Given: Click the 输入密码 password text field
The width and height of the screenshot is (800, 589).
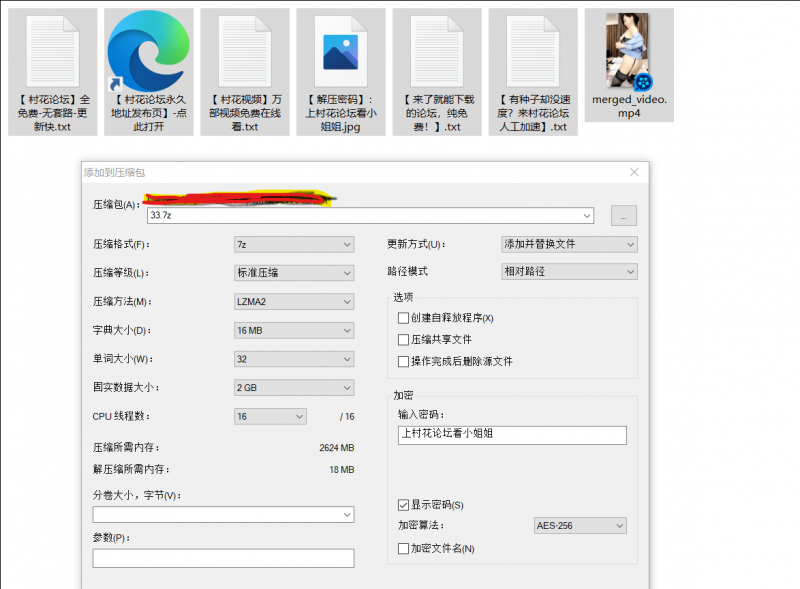Looking at the screenshot, I should pos(511,434).
